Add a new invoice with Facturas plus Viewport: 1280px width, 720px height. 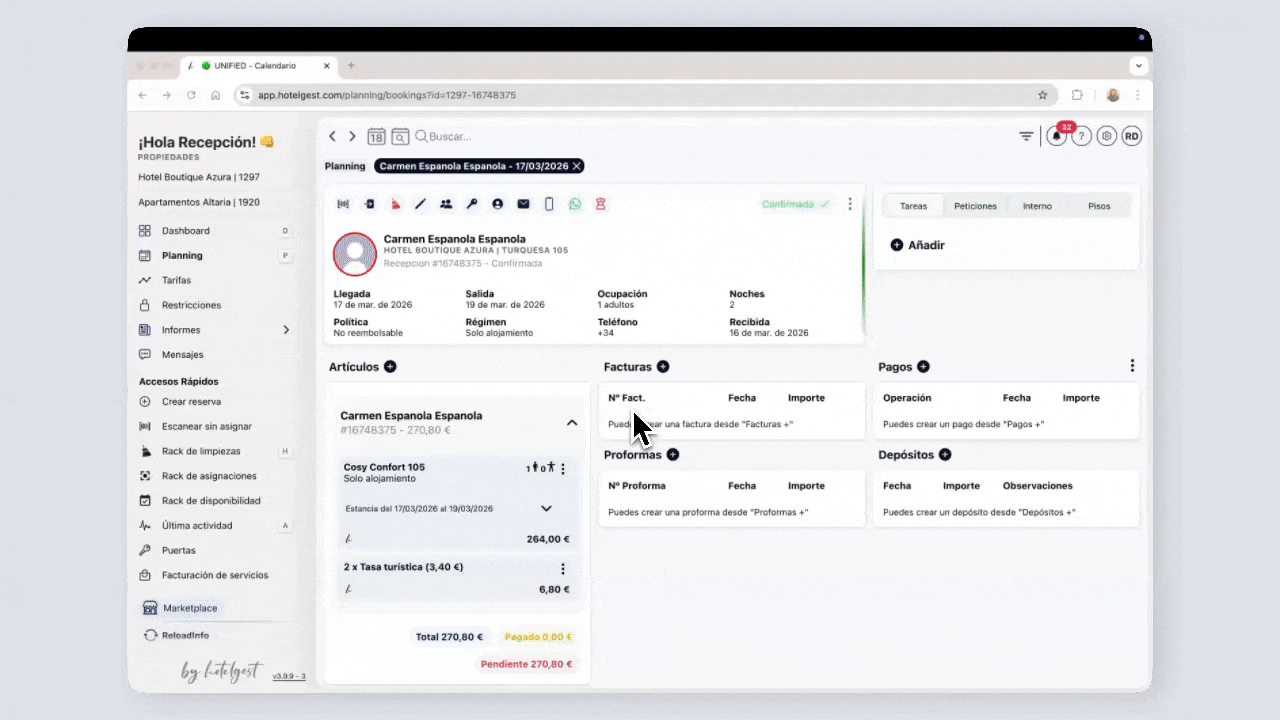tap(663, 367)
